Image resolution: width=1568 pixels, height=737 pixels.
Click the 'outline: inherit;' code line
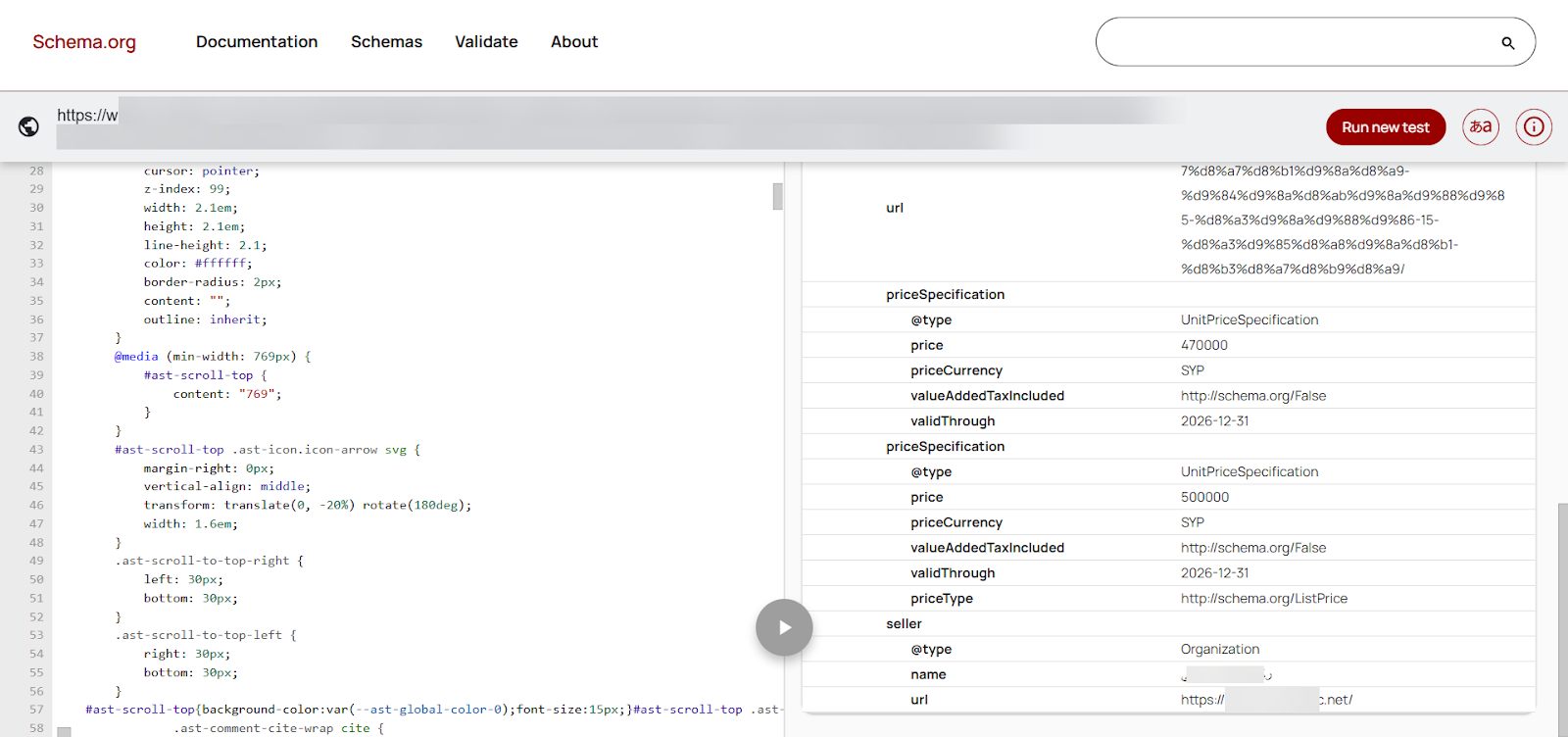[x=206, y=319]
